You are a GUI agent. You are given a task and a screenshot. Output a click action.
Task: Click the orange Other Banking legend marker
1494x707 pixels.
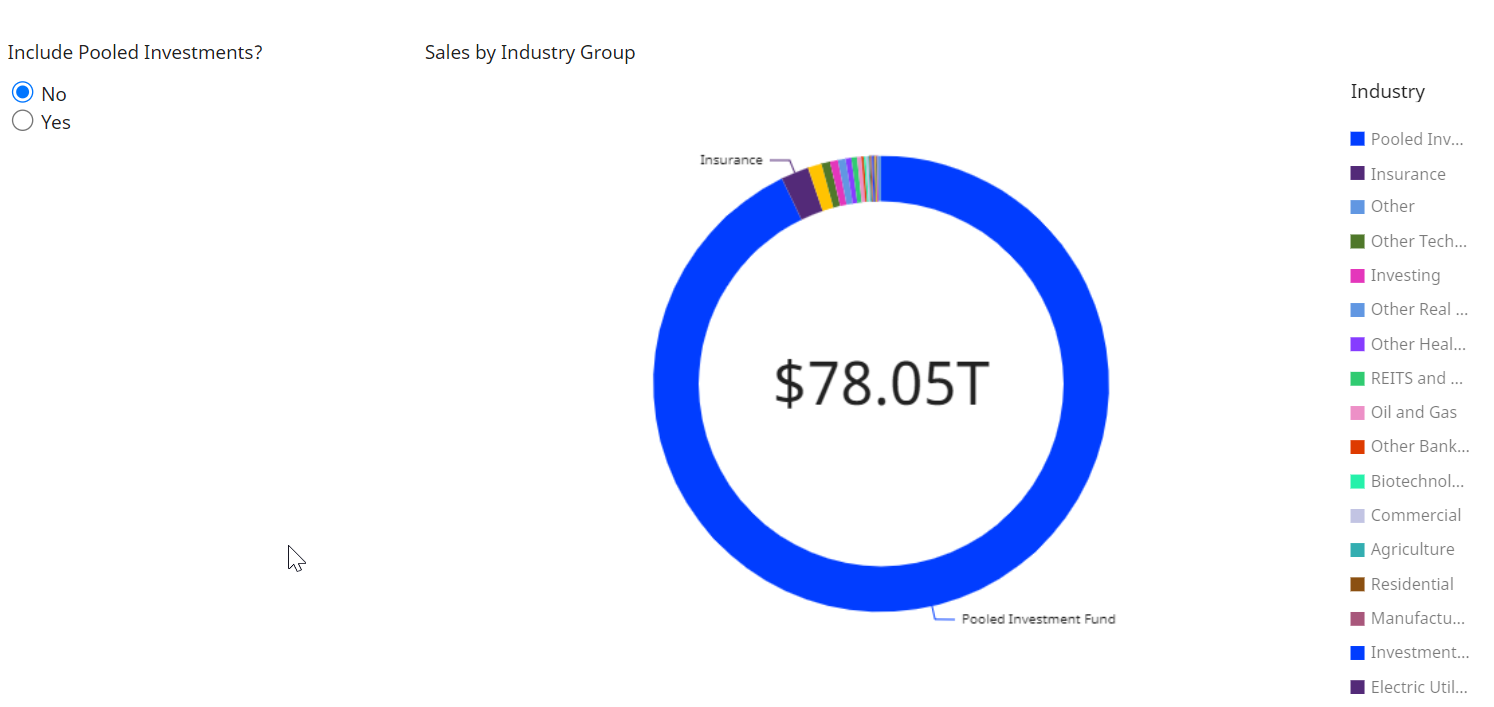tap(1357, 446)
